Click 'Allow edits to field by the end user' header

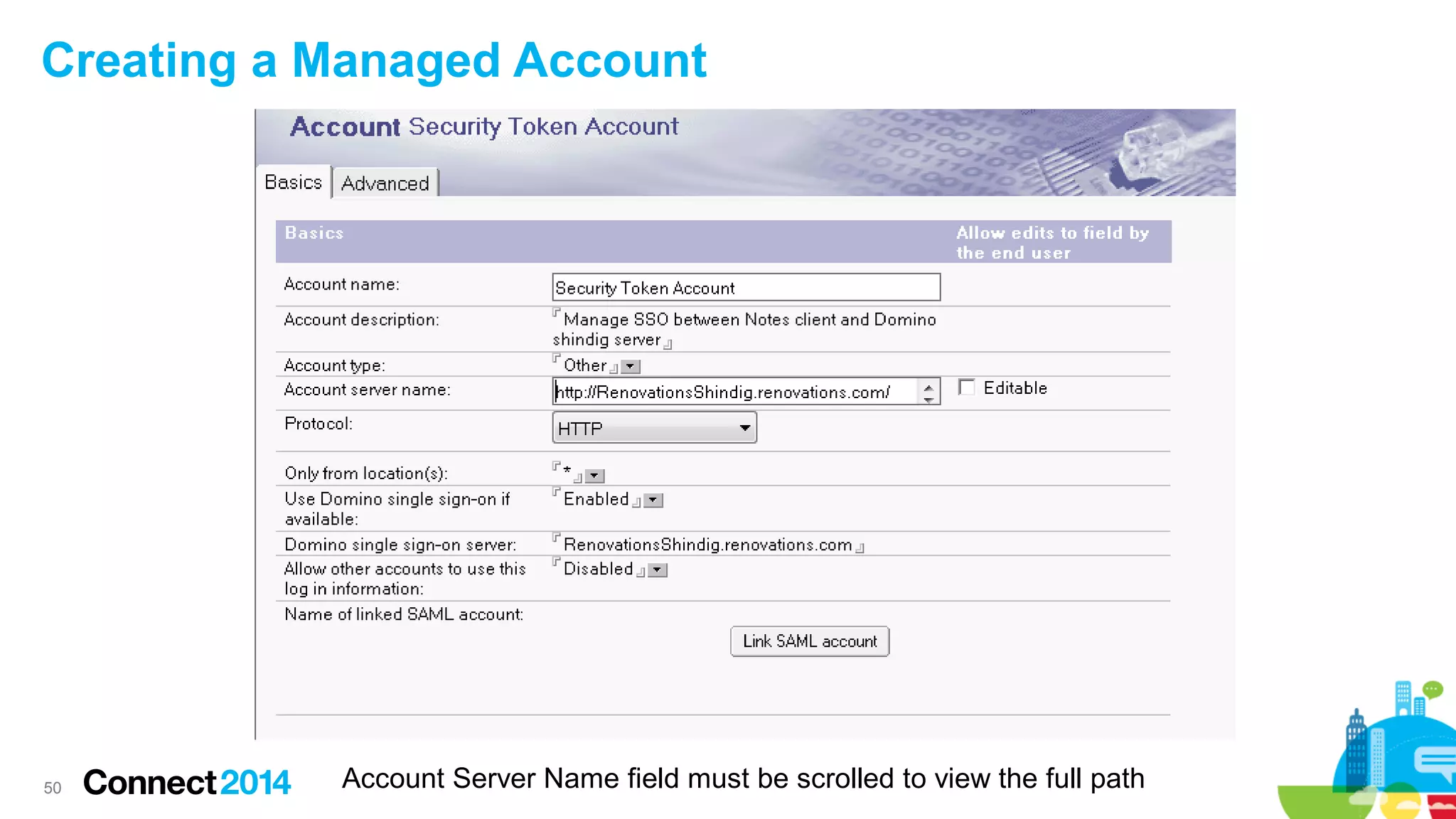tap(1052, 242)
